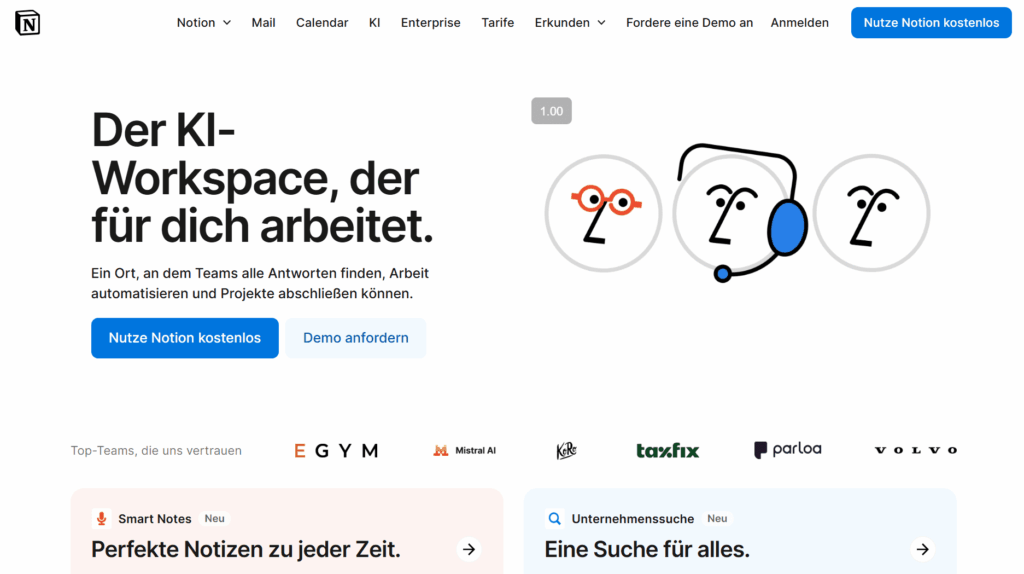This screenshot has height=574, width=1024.
Task: Click the KoRo logo
Action: pyautogui.click(x=566, y=451)
